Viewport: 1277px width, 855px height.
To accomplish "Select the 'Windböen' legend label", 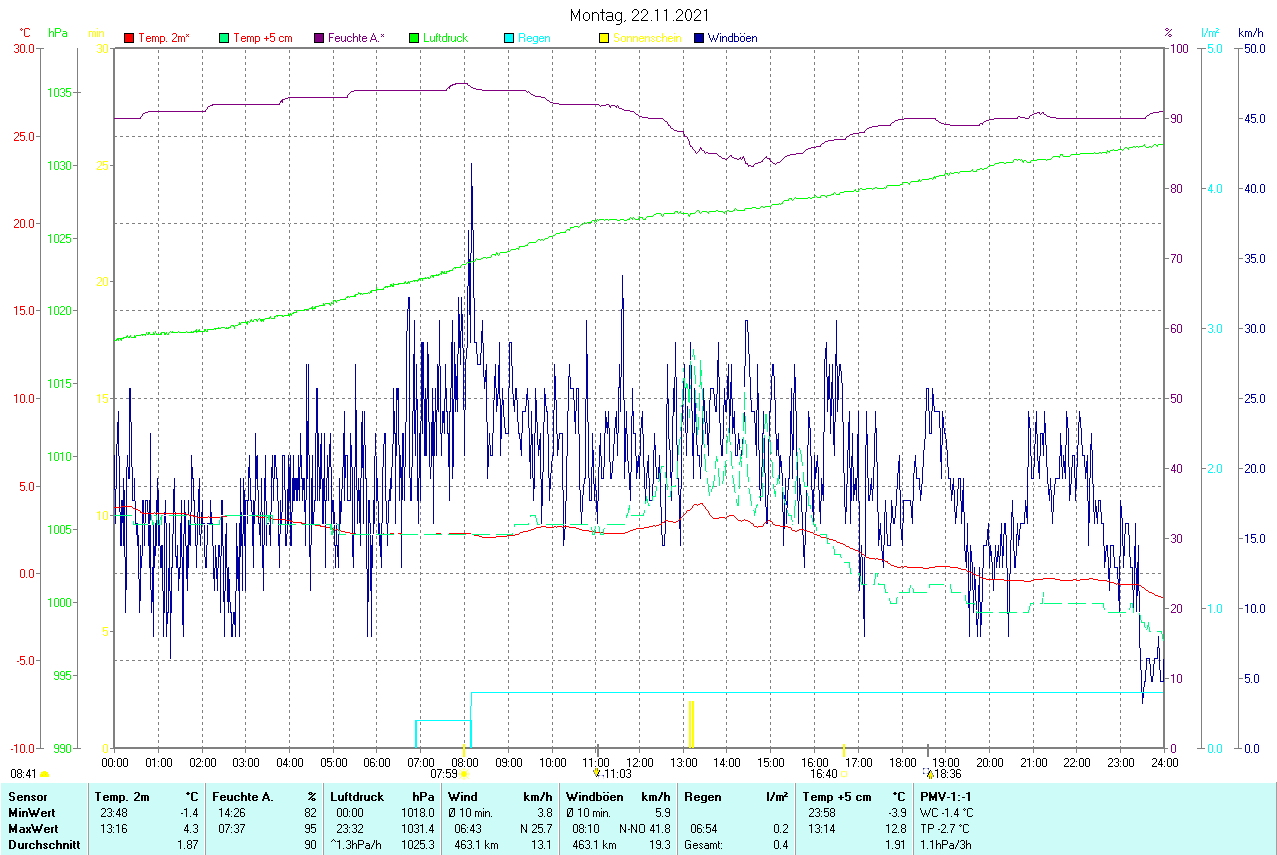I will pyautogui.click(x=732, y=38).
